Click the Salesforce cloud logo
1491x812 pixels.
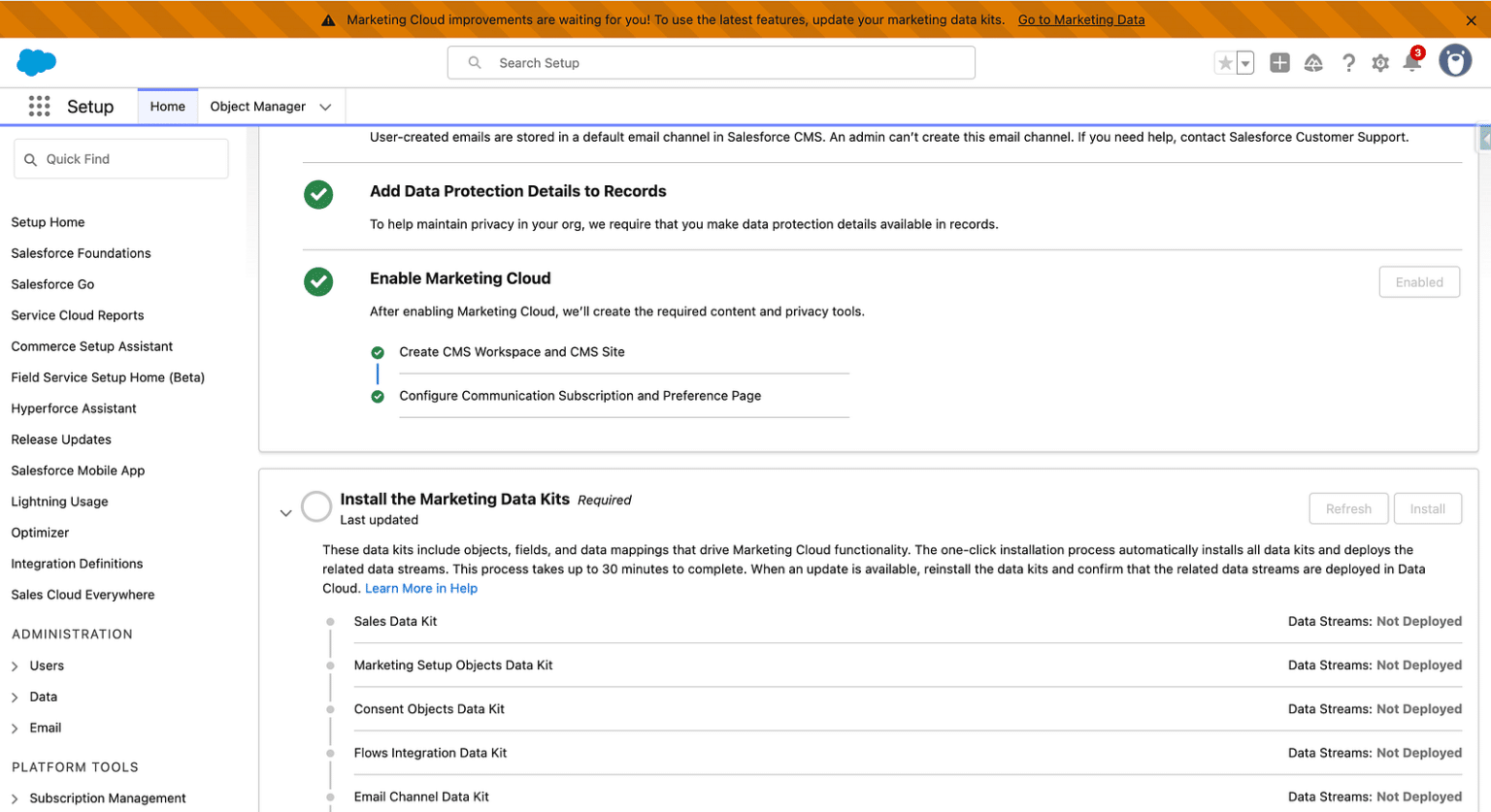tap(37, 63)
